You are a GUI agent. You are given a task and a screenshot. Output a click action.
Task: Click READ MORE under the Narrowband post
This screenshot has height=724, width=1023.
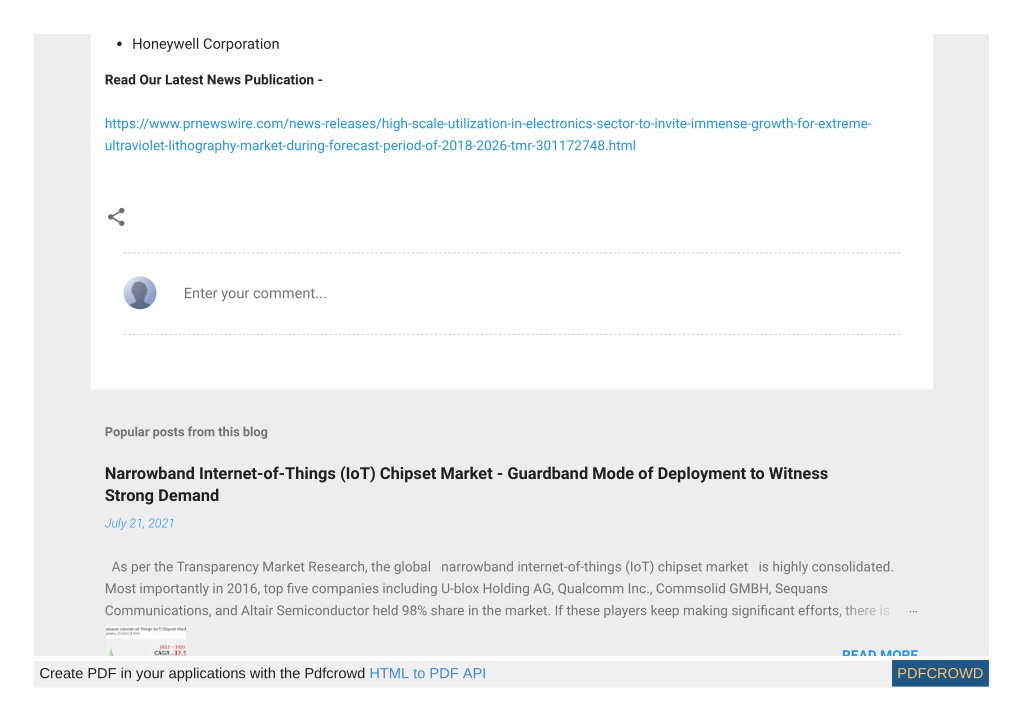point(879,652)
